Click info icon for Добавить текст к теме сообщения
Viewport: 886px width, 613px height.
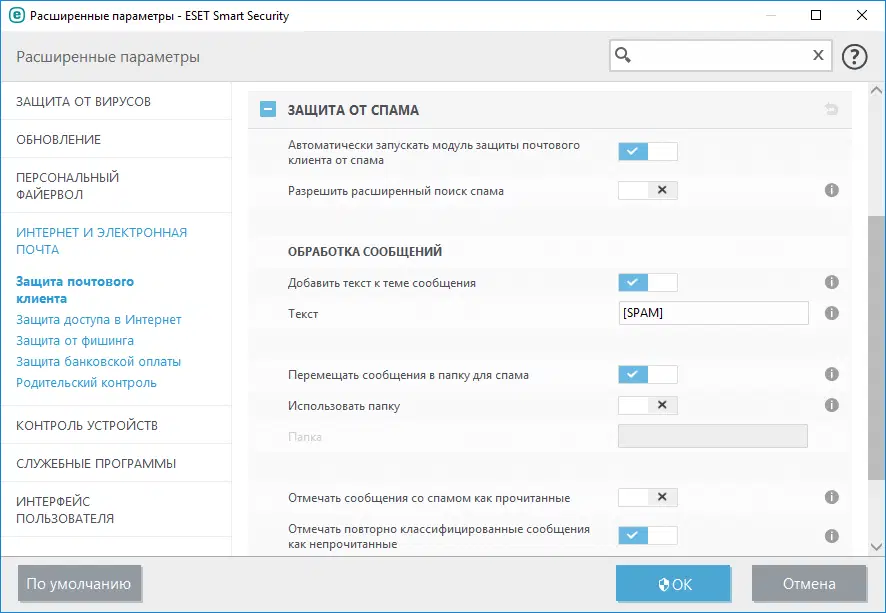[x=831, y=282]
